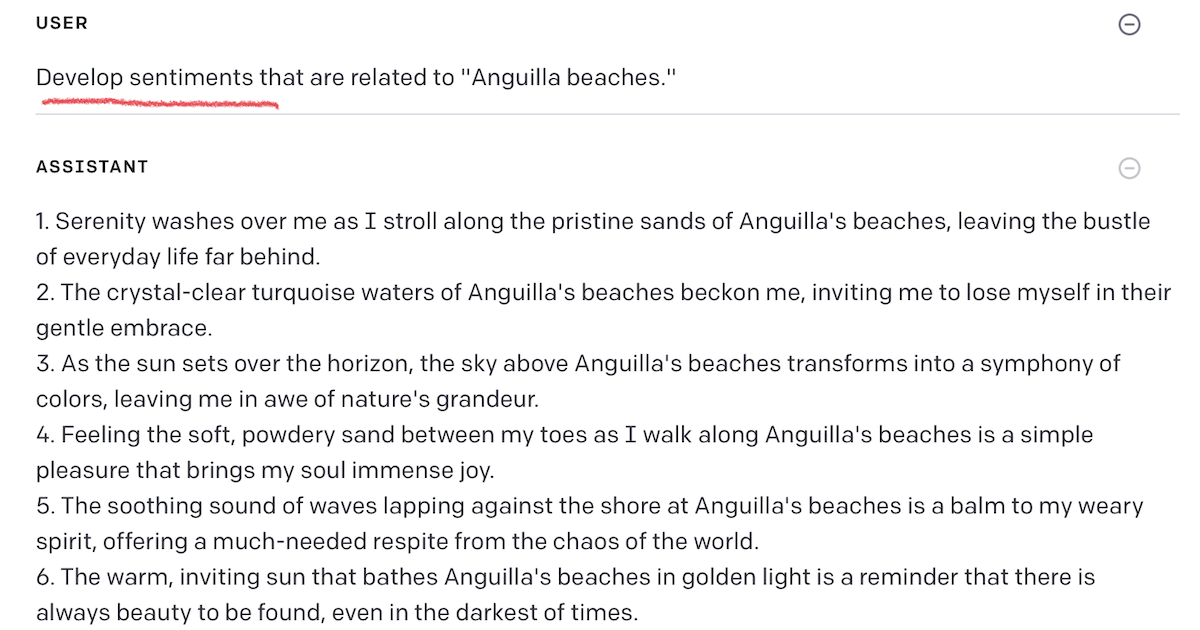The height and width of the screenshot is (630, 1200).
Task: Click the 'As the sun sets' sentence
Action: pyautogui.click(x=578, y=363)
